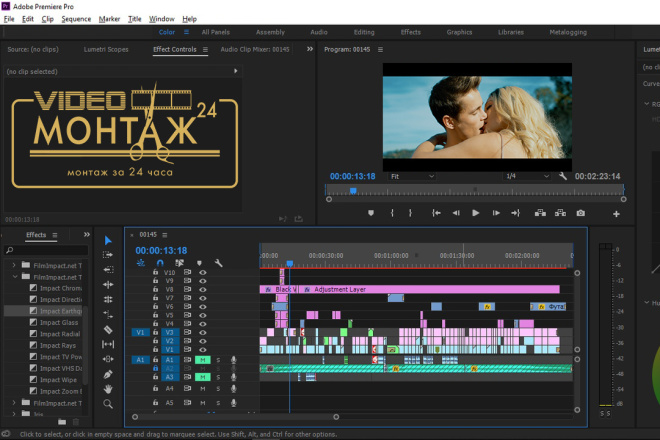
Task: Expand the first FilmImpact.net folder
Action: (14, 265)
